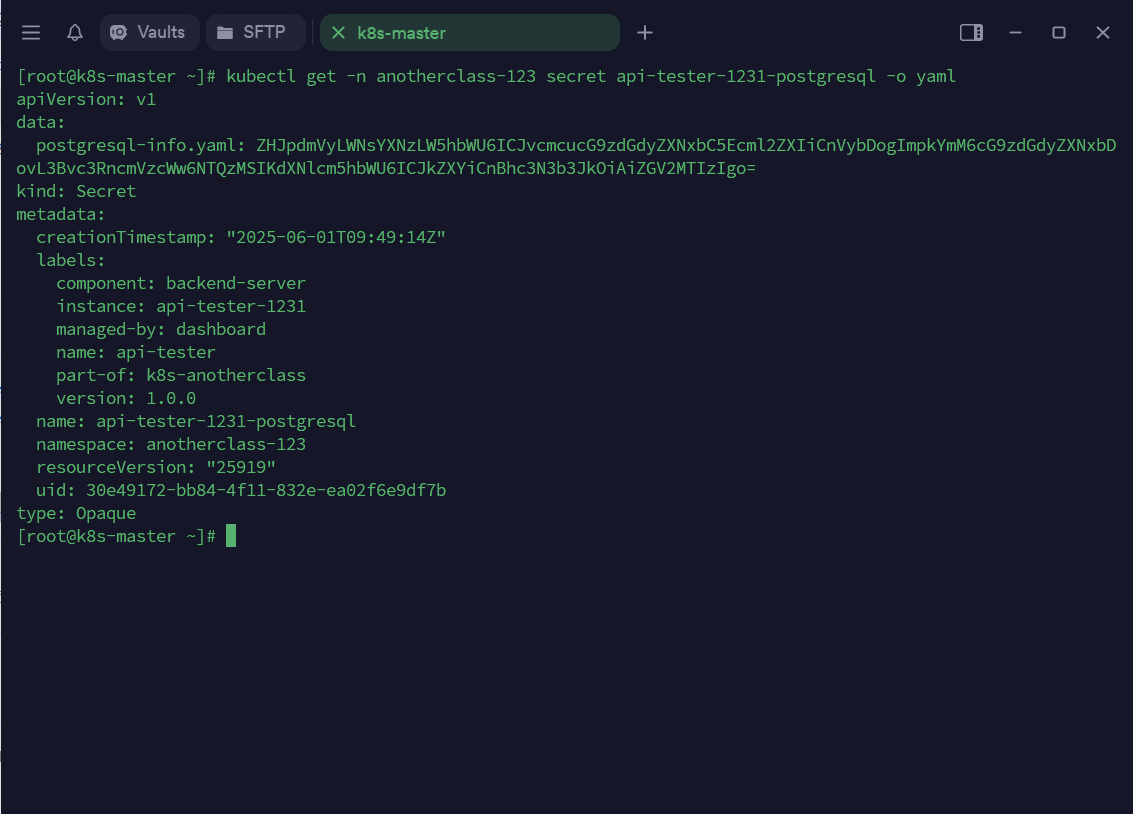Image resolution: width=1133 pixels, height=814 pixels.
Task: Click the resourceVersion "25919" line
Action: point(155,467)
